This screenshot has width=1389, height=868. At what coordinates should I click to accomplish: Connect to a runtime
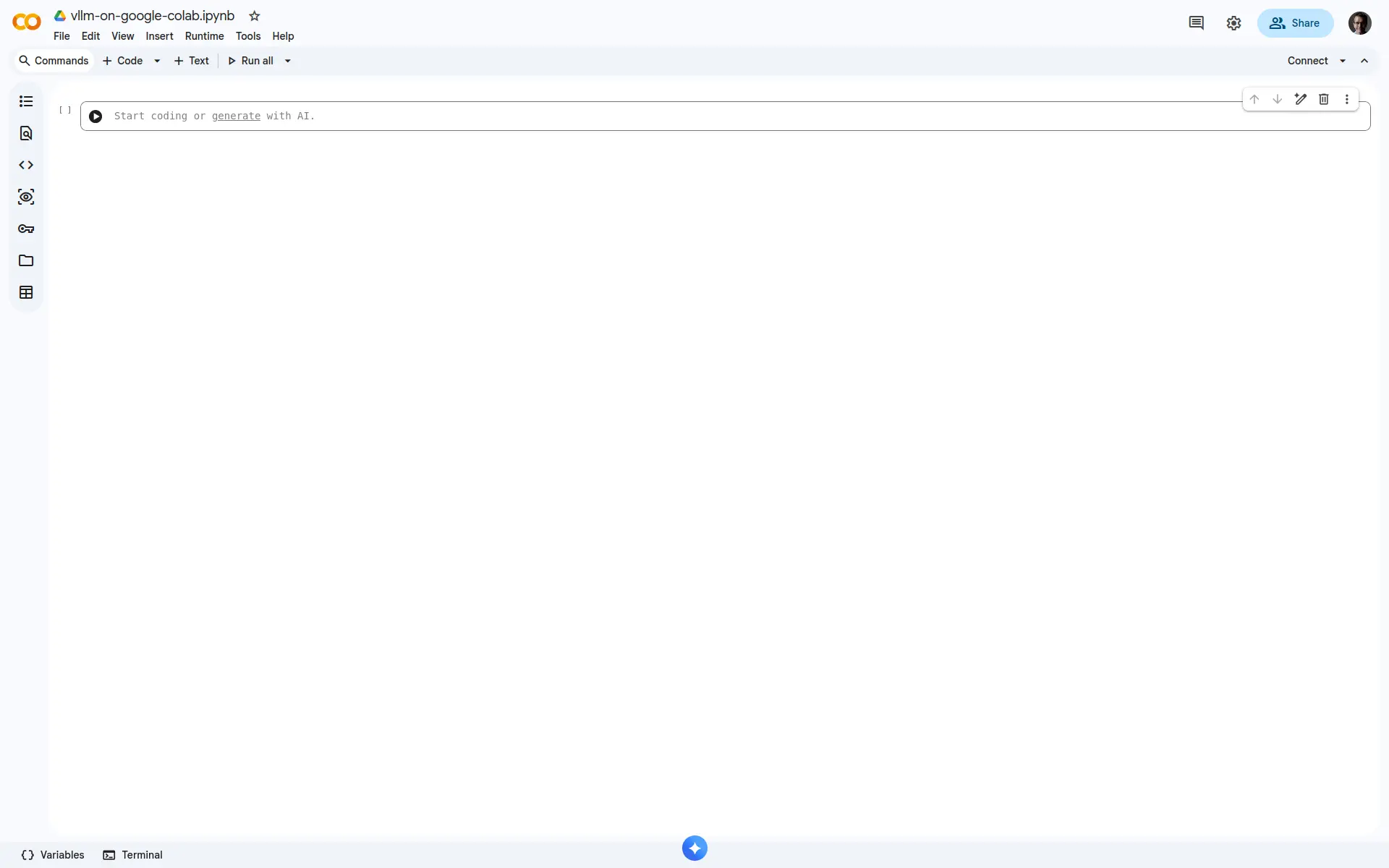coord(1307,61)
